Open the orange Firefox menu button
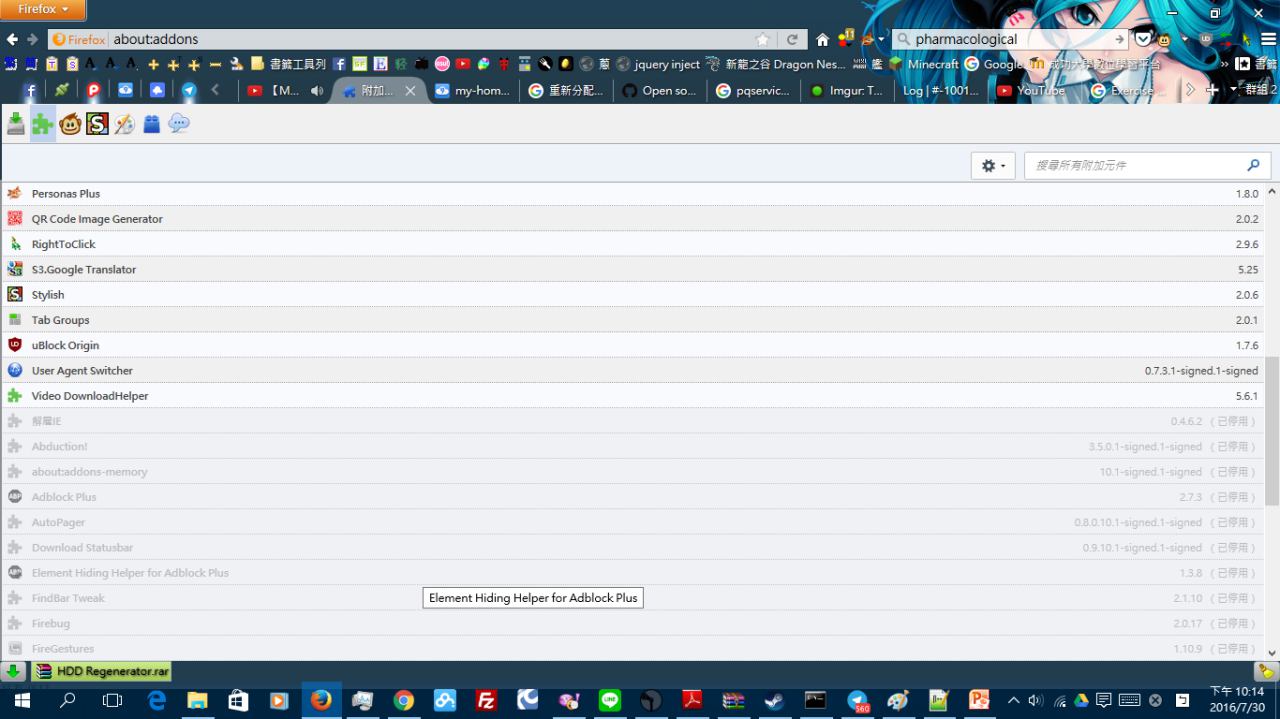This screenshot has height=719, width=1280. (x=43, y=9)
